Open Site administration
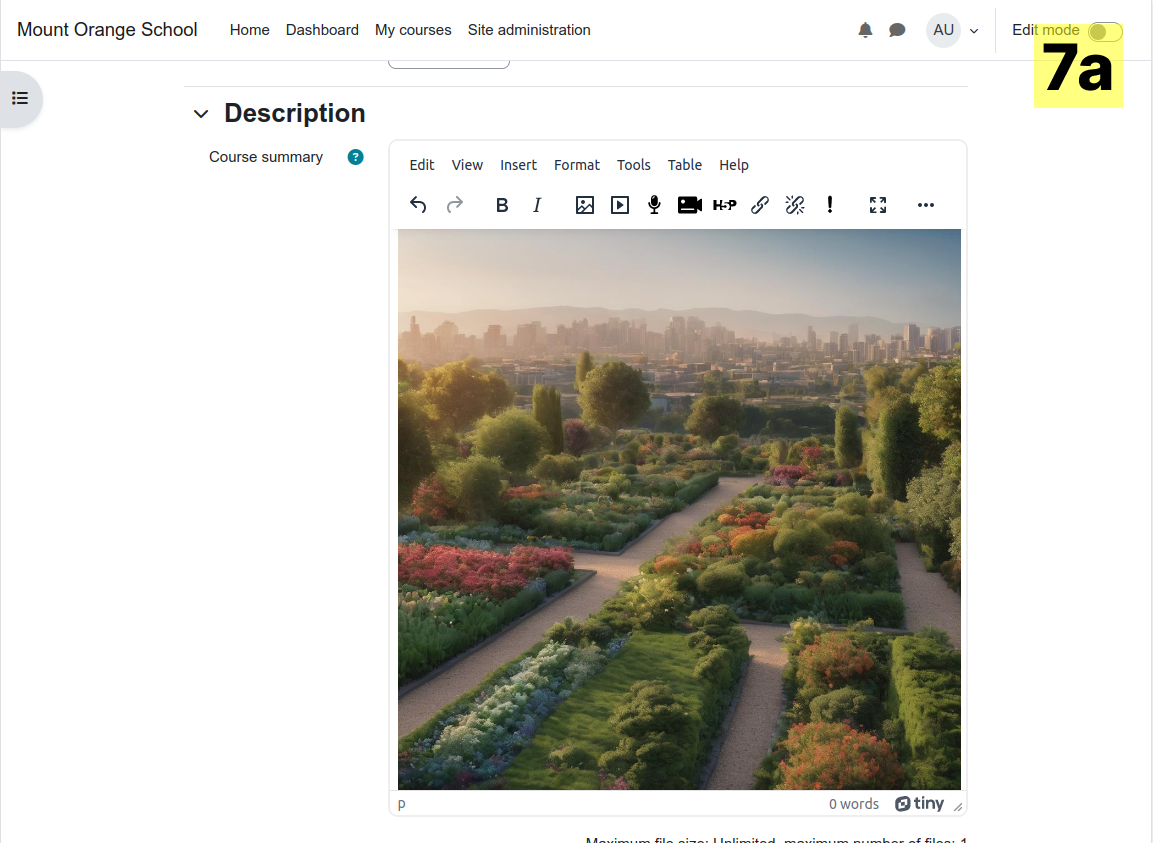 pyautogui.click(x=529, y=30)
